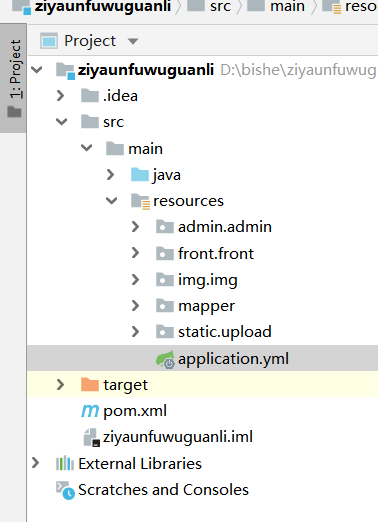Expand the front.front folder
The image size is (378, 522).
tap(135, 253)
